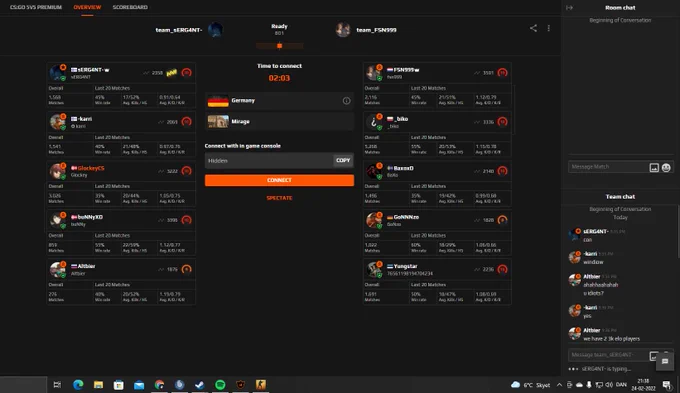Screen dimensions: 680x393
Task: Click GoNNNzo skill level badge
Action: tap(503, 220)
